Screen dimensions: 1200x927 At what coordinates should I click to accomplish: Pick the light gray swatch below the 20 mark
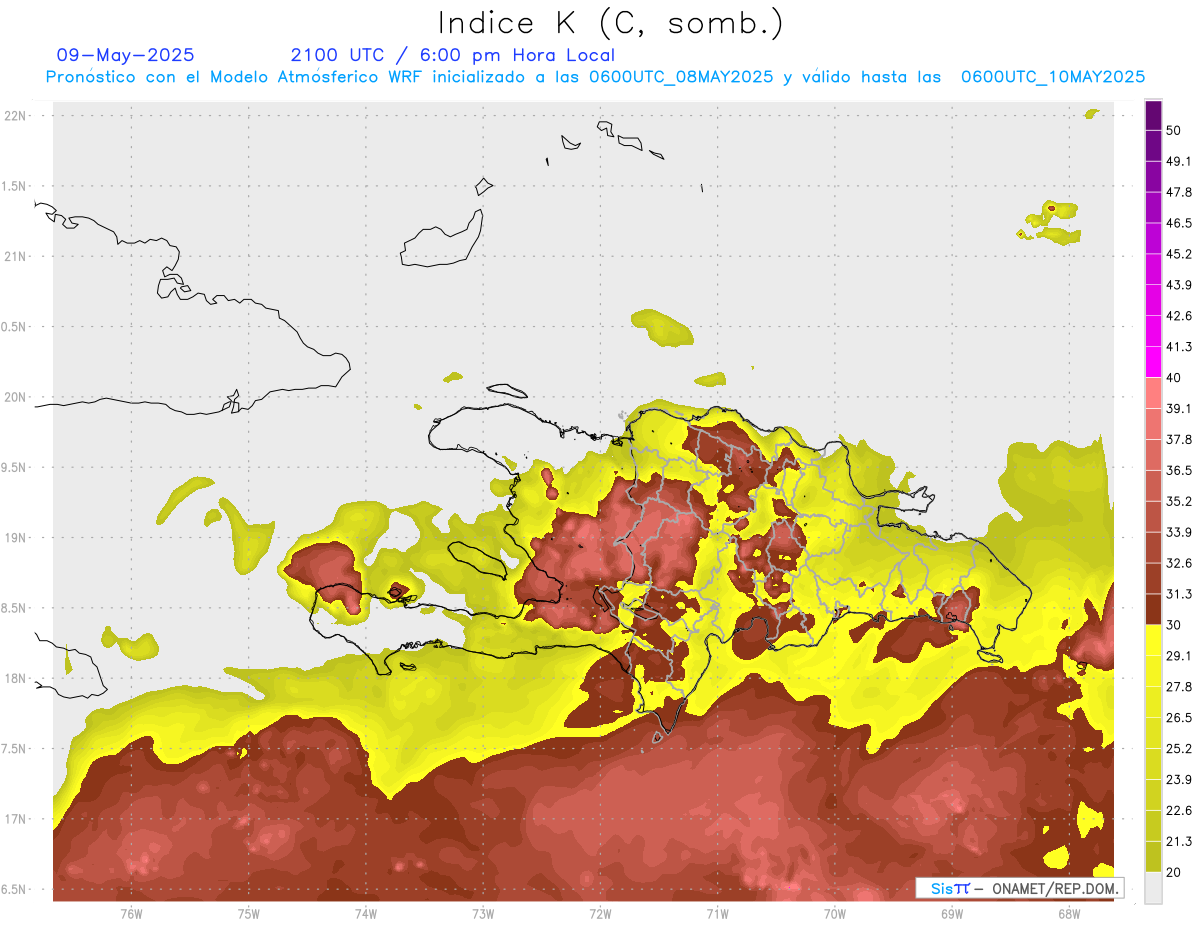coord(1153,888)
